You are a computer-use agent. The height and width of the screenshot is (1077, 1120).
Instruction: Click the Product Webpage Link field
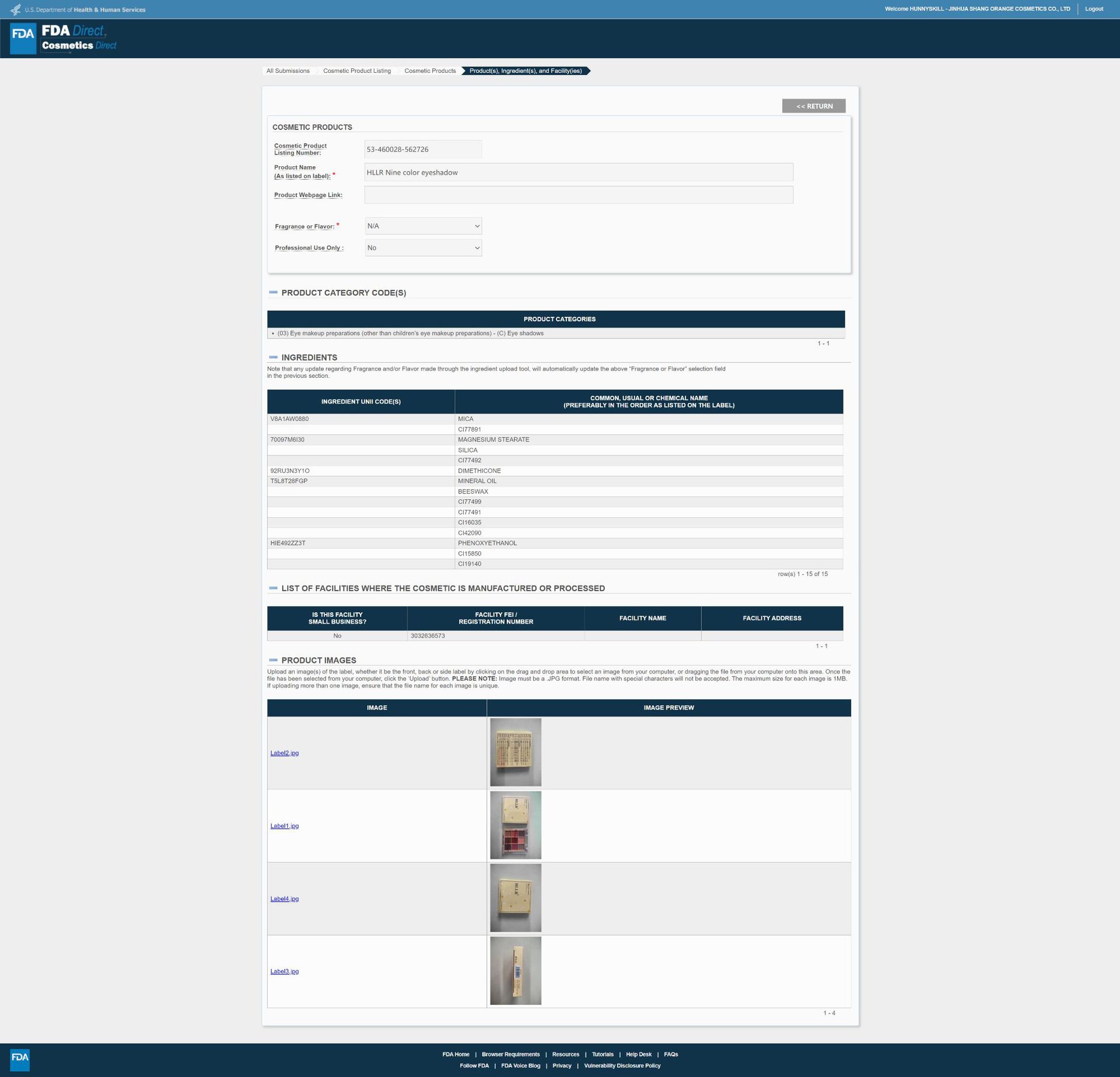point(578,195)
